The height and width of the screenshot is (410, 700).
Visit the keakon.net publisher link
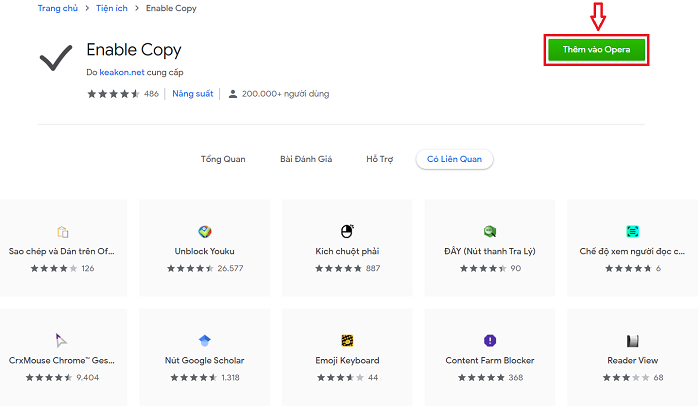coord(122,72)
